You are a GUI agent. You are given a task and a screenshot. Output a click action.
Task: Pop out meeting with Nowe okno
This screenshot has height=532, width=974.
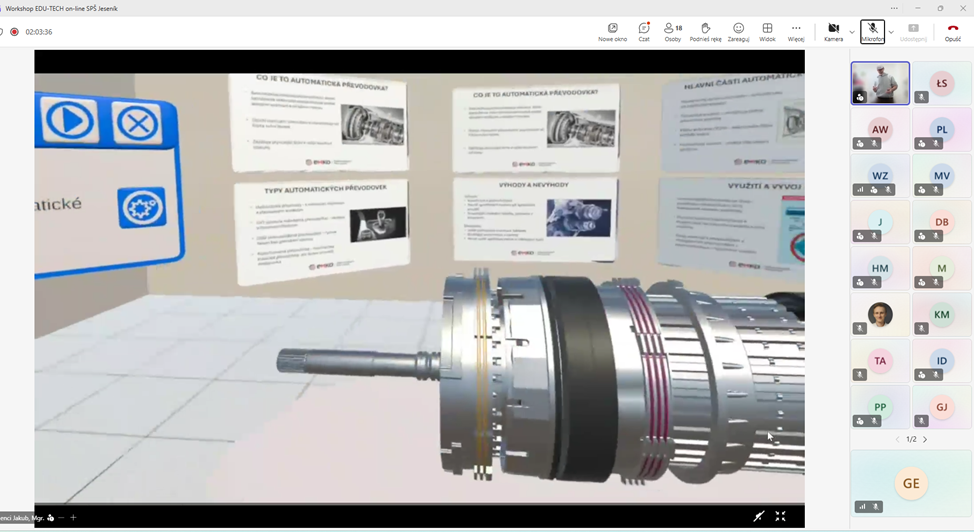[612, 31]
